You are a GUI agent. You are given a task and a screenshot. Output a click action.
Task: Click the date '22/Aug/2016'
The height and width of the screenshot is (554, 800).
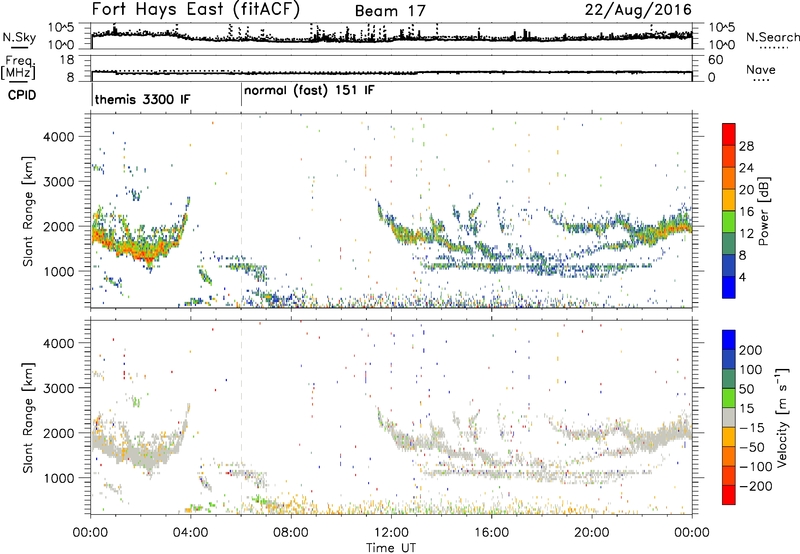coord(638,10)
